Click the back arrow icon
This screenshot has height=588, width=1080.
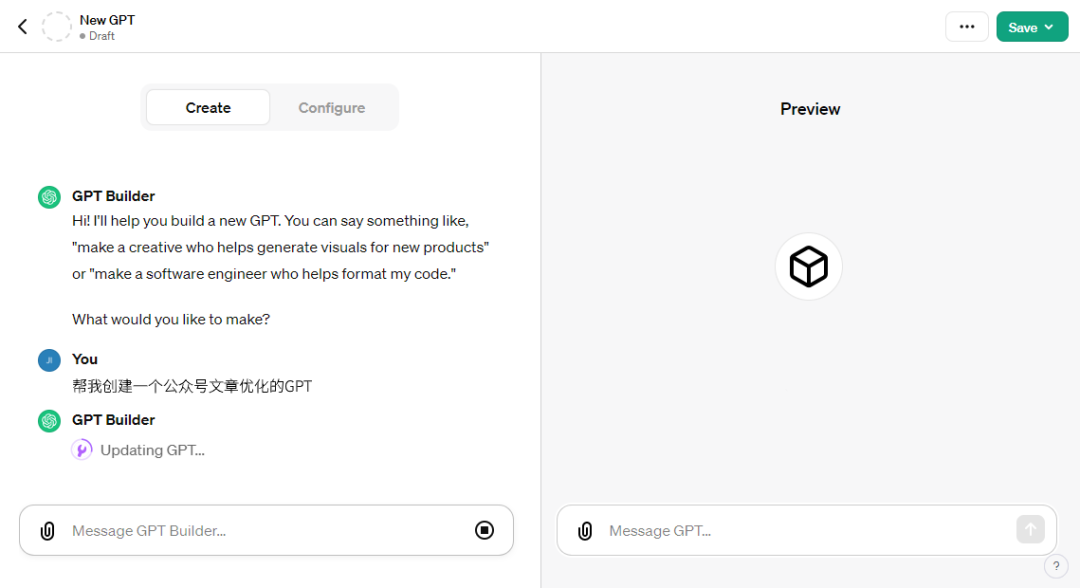pos(22,27)
